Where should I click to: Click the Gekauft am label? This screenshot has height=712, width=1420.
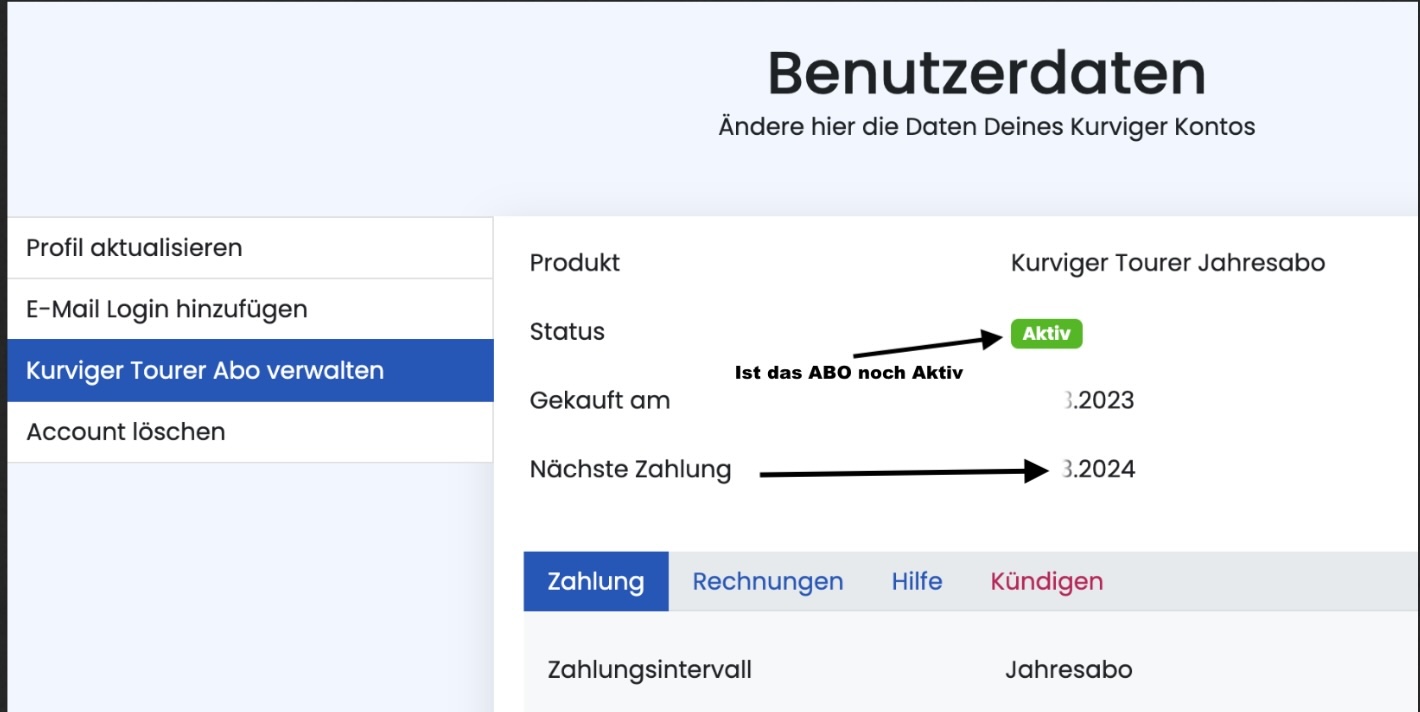(x=600, y=401)
